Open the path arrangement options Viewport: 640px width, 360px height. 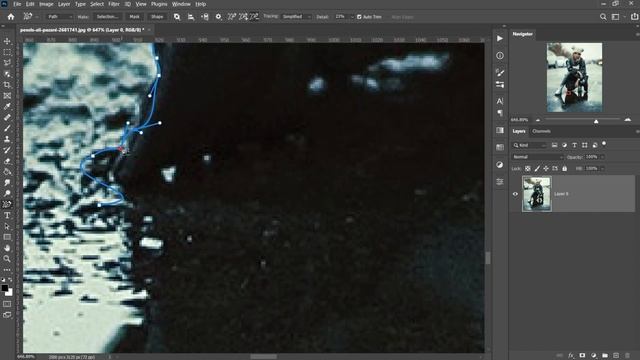point(204,17)
